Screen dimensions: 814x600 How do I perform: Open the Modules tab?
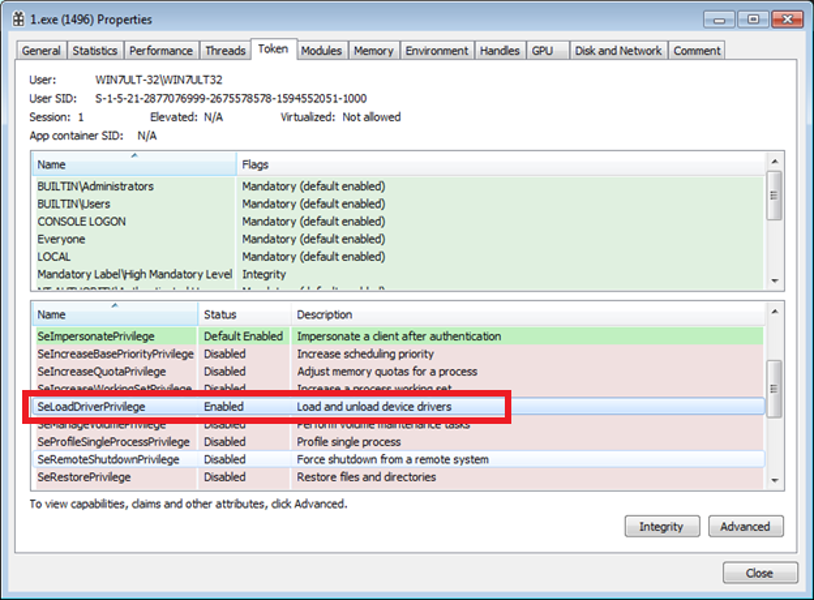click(321, 50)
